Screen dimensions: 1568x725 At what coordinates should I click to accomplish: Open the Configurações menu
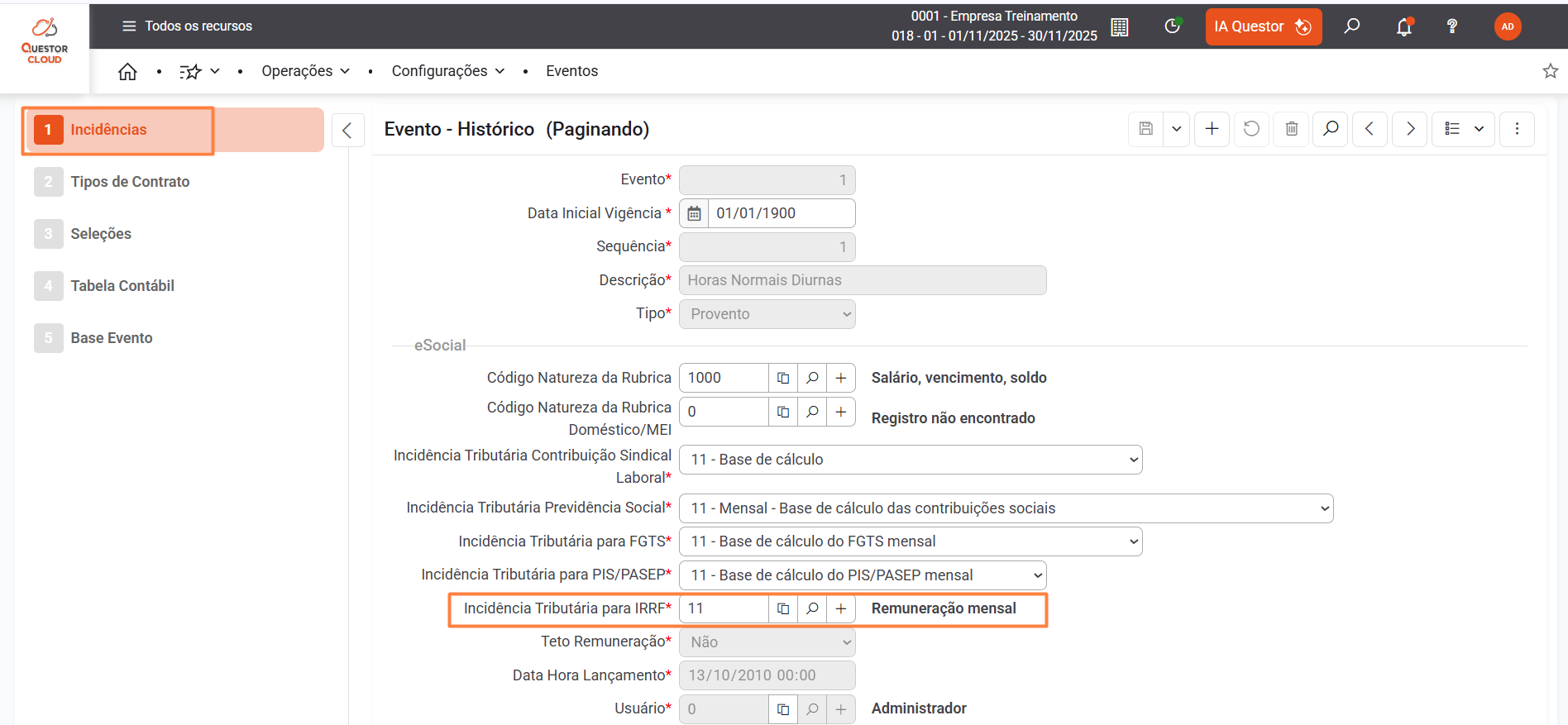pyautogui.click(x=447, y=71)
